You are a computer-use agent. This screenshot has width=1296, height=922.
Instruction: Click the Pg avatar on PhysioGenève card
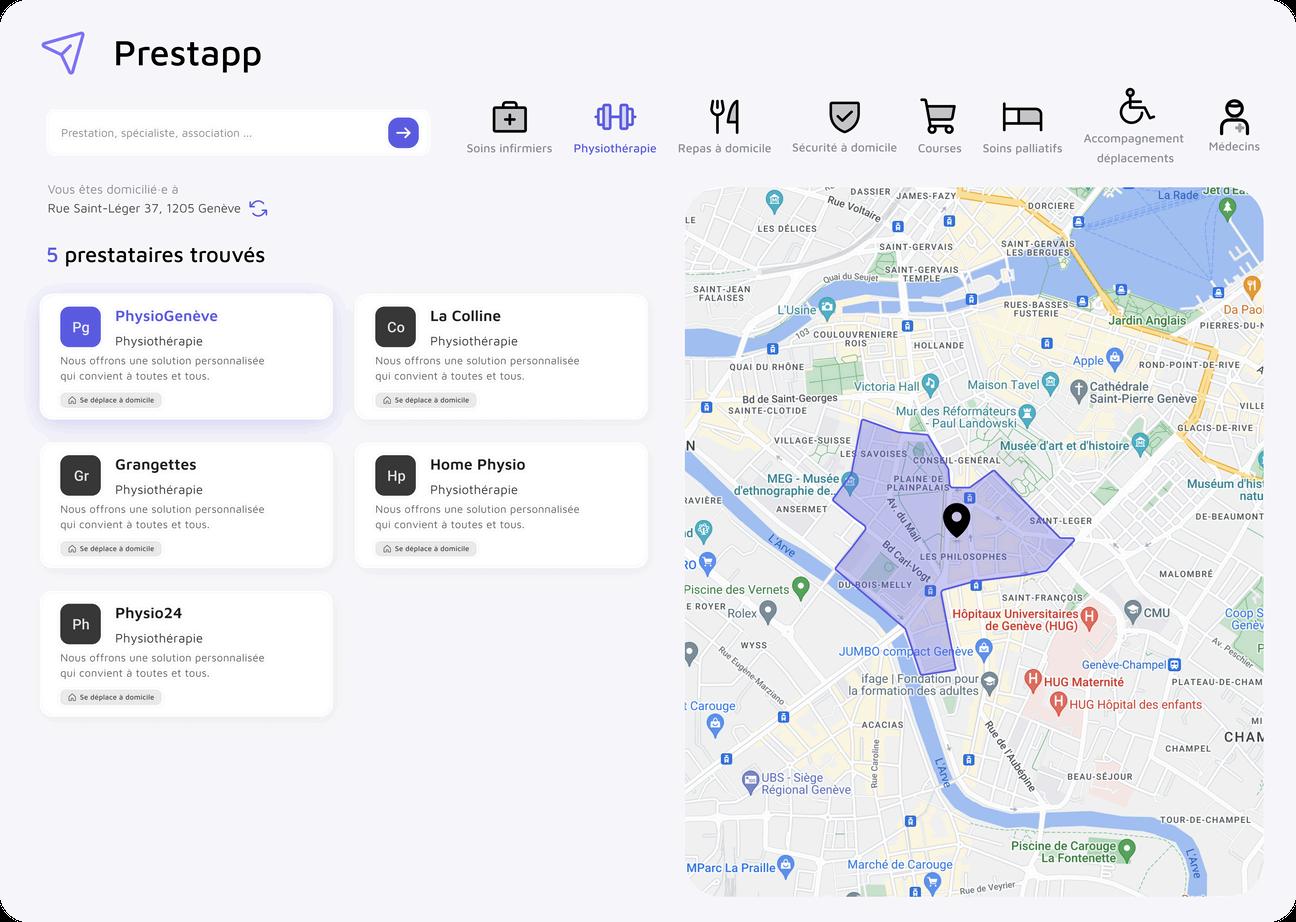pyautogui.click(x=80, y=327)
